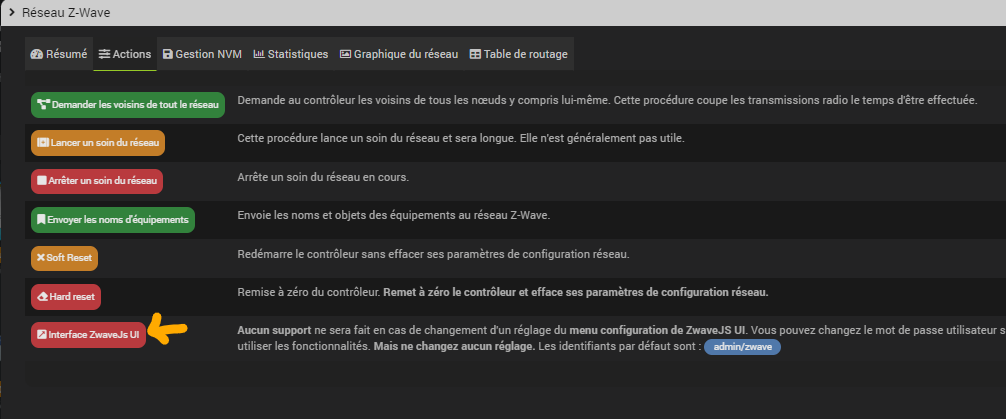Click external link icon on Interface ZwaveJs UI
The width and height of the screenshot is (1006, 419).
(x=42, y=334)
